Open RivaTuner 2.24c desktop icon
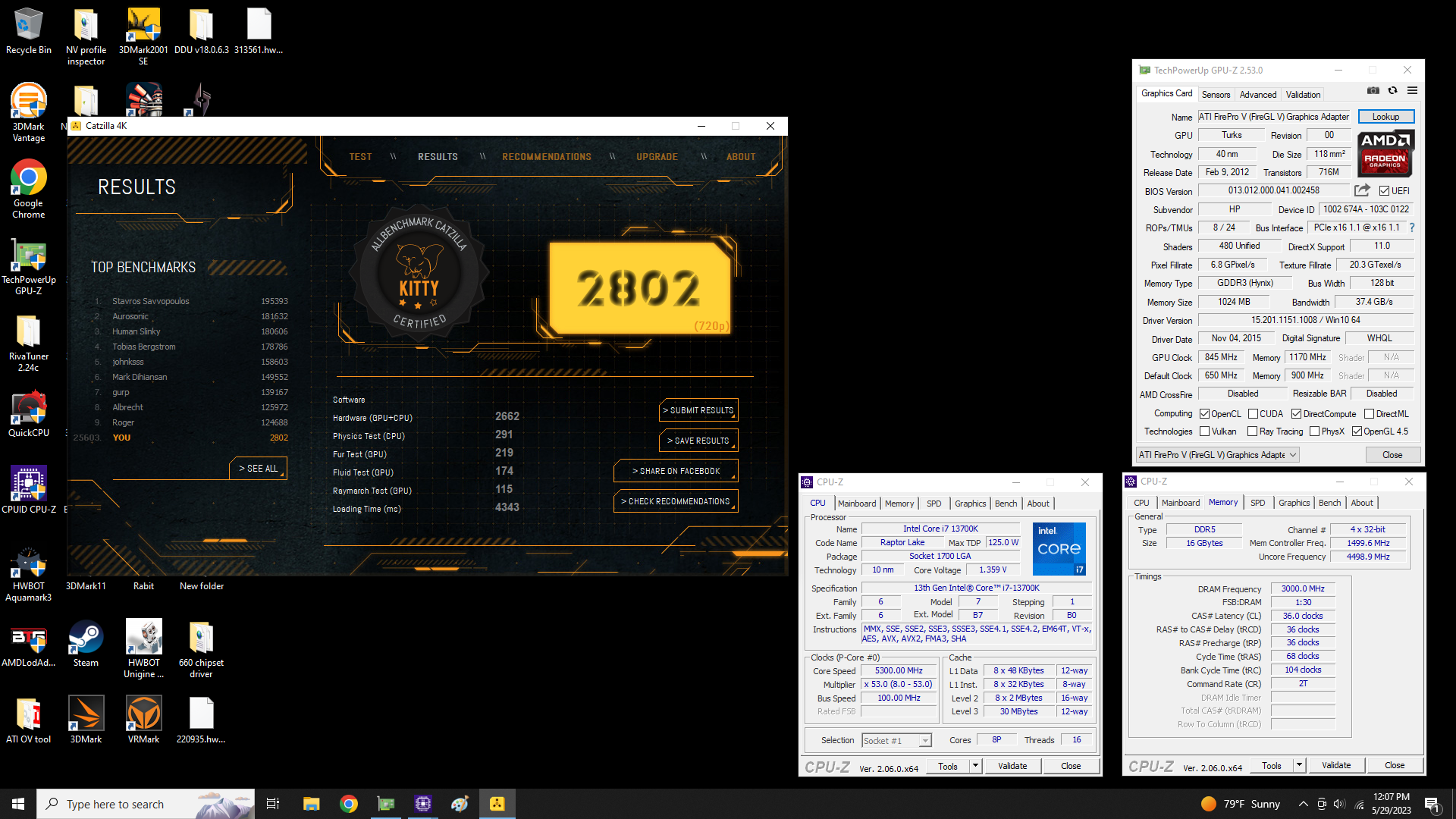Screen dimensions: 1456x819 click(28, 343)
